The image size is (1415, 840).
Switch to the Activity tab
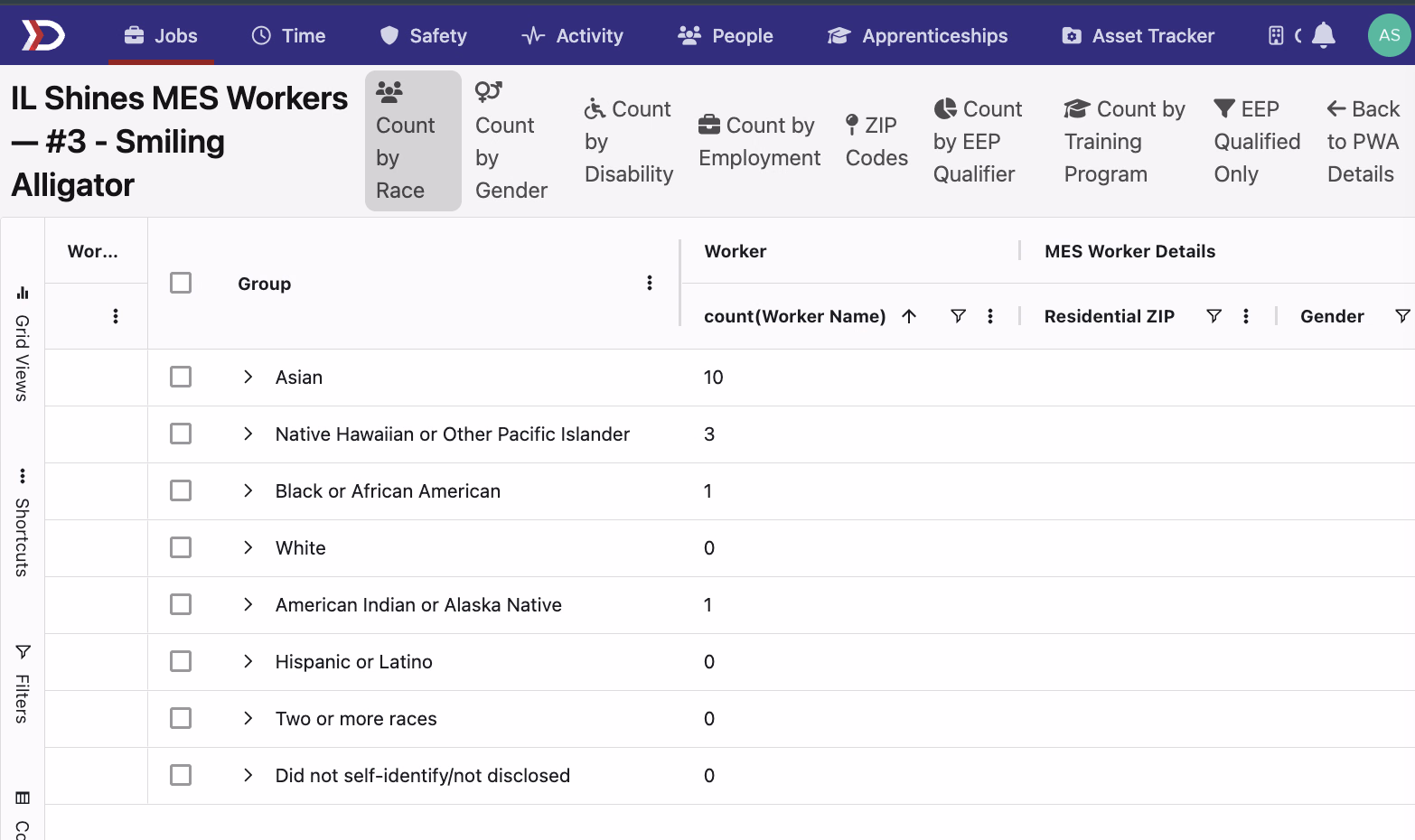click(572, 35)
